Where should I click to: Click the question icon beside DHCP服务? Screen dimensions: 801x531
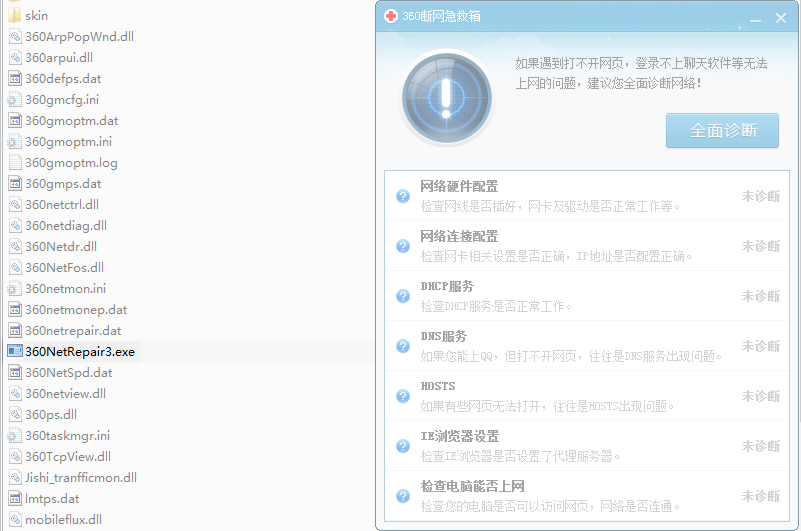click(x=403, y=296)
